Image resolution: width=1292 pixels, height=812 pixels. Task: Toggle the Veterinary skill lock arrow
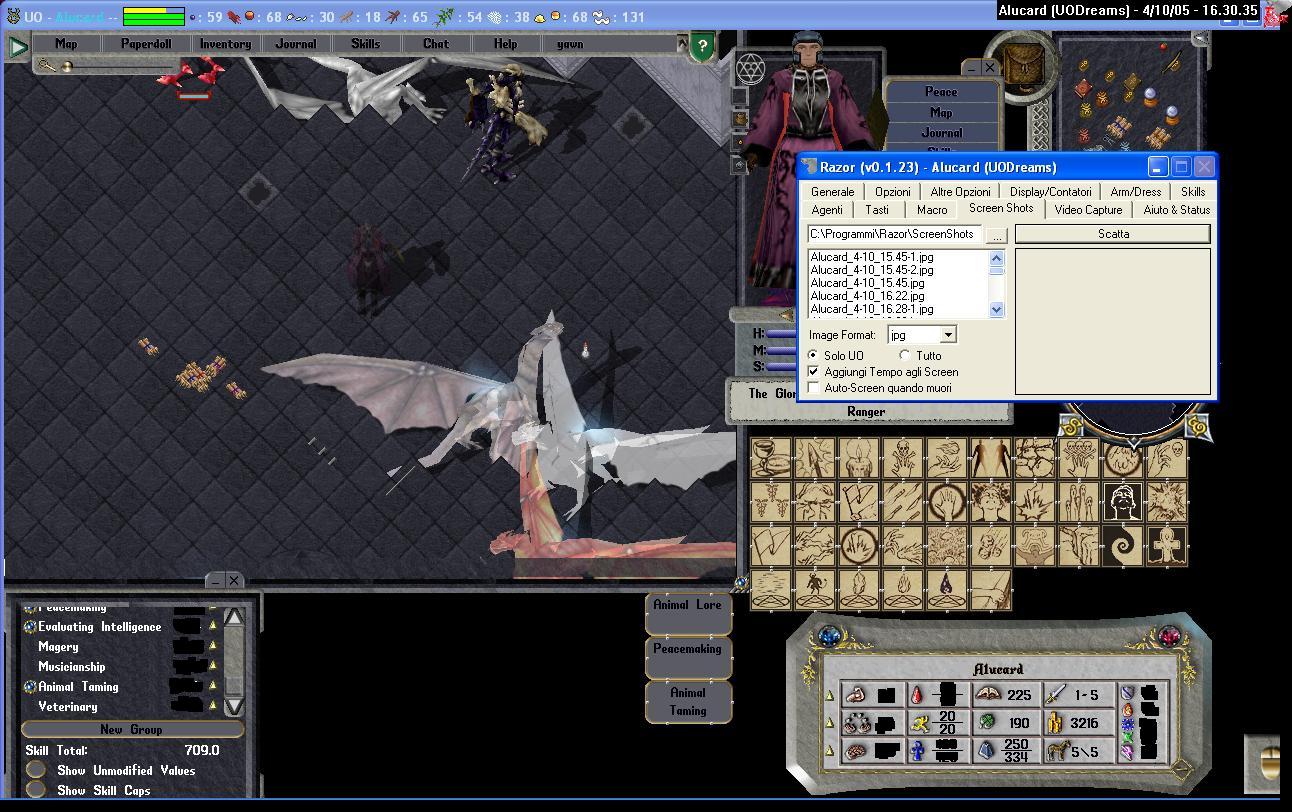tap(212, 707)
